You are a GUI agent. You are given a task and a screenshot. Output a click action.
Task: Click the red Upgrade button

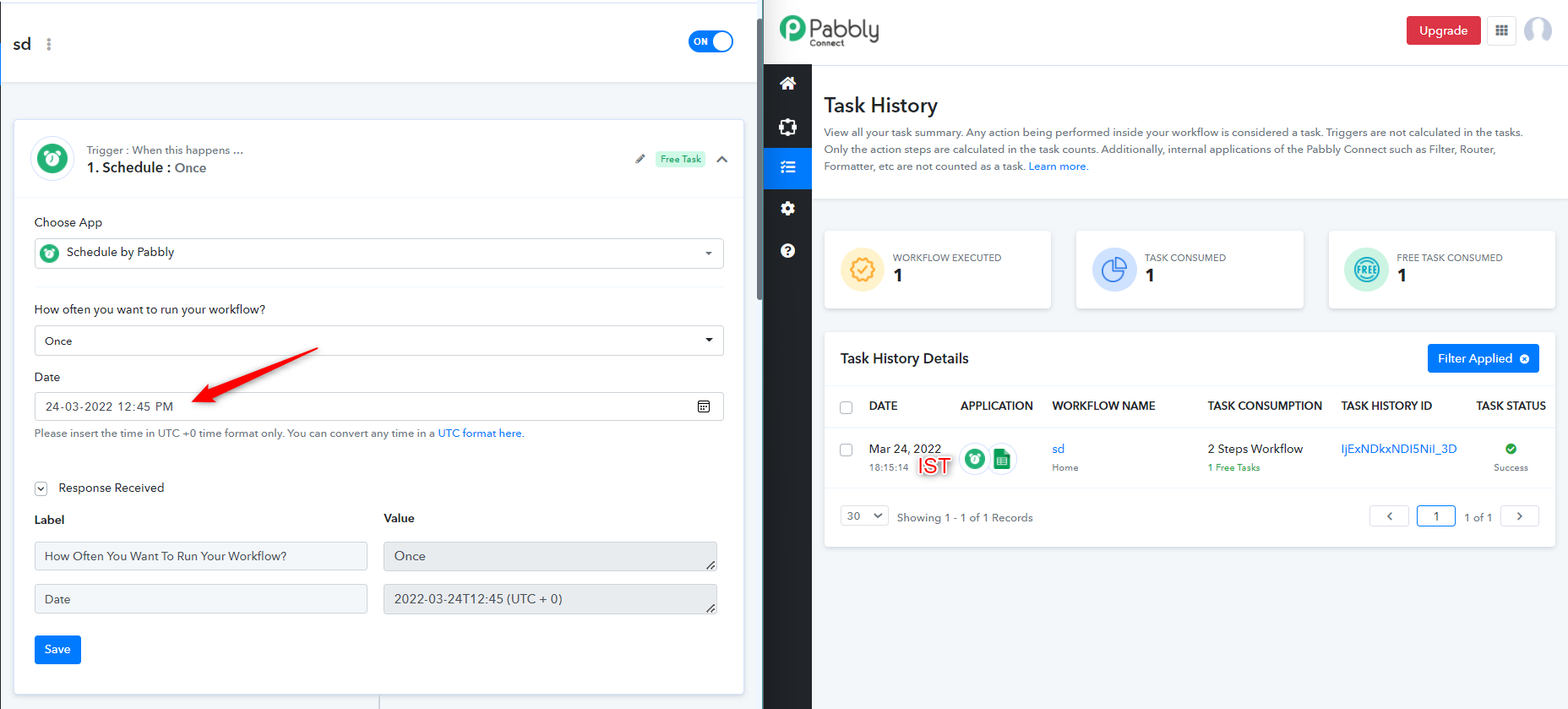pos(1443,30)
